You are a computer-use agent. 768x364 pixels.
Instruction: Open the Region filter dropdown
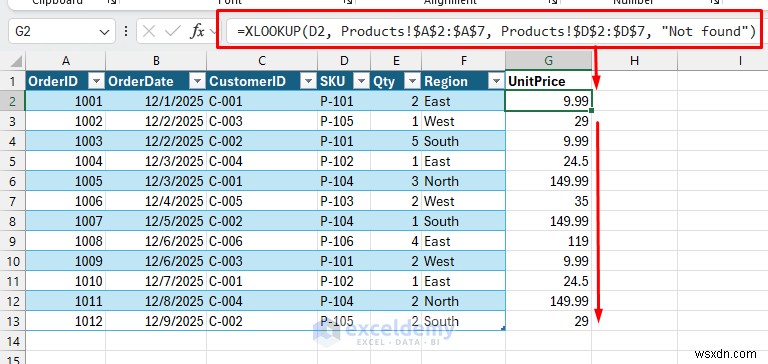click(497, 81)
